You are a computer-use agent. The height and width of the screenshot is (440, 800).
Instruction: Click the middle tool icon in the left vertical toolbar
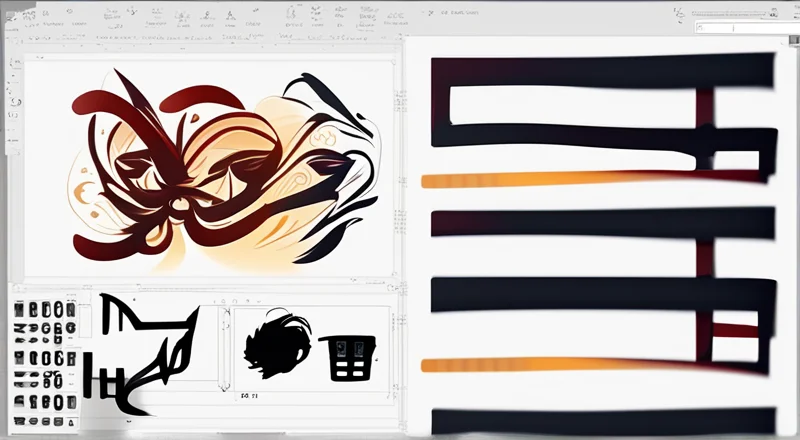tap(13, 100)
